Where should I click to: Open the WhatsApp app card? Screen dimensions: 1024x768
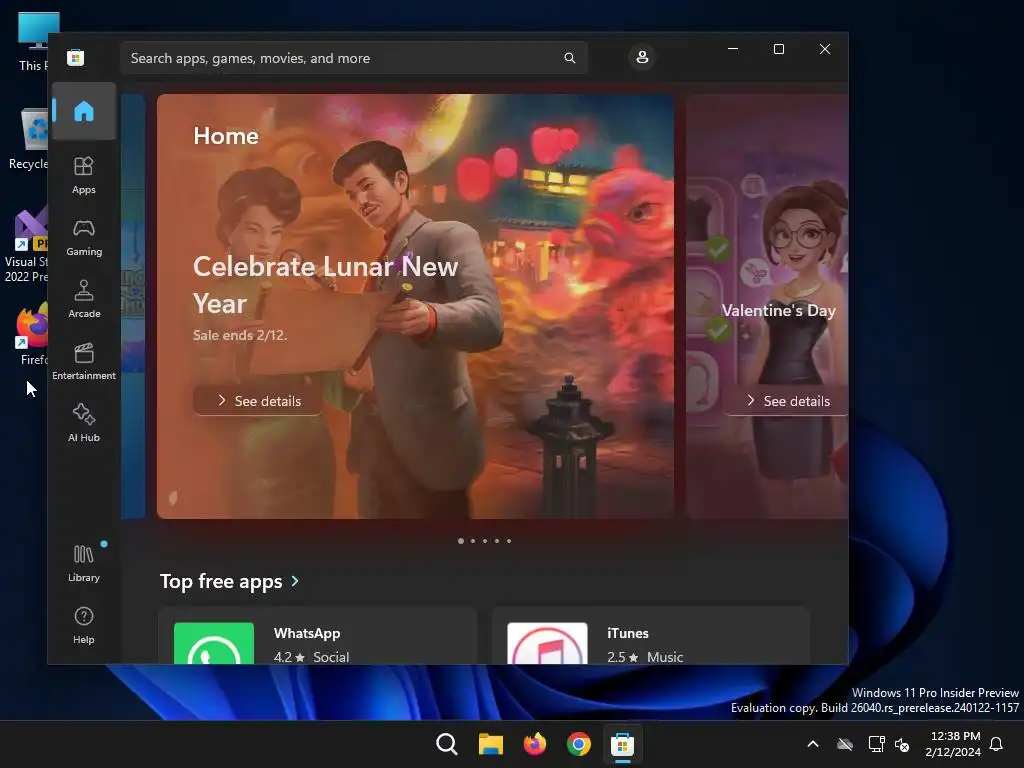317,636
